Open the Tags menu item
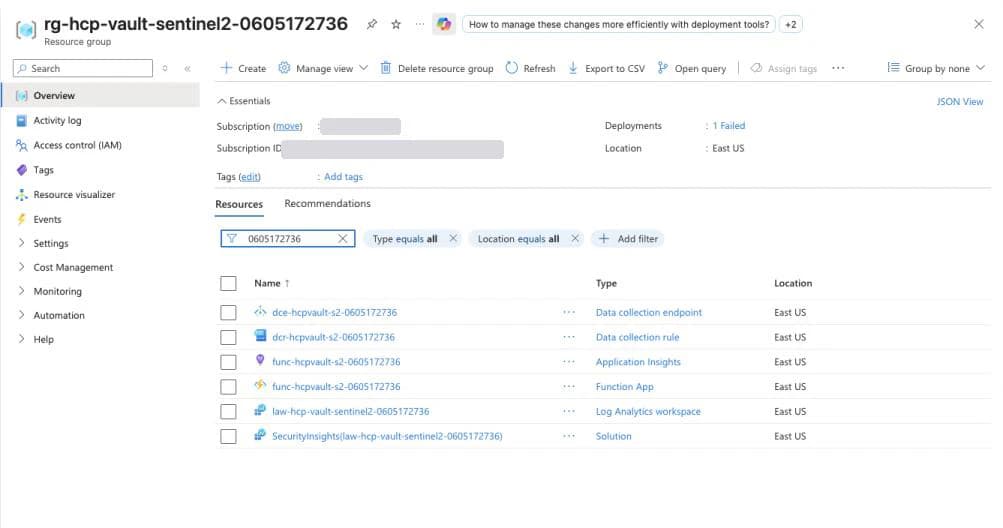 tap(43, 170)
